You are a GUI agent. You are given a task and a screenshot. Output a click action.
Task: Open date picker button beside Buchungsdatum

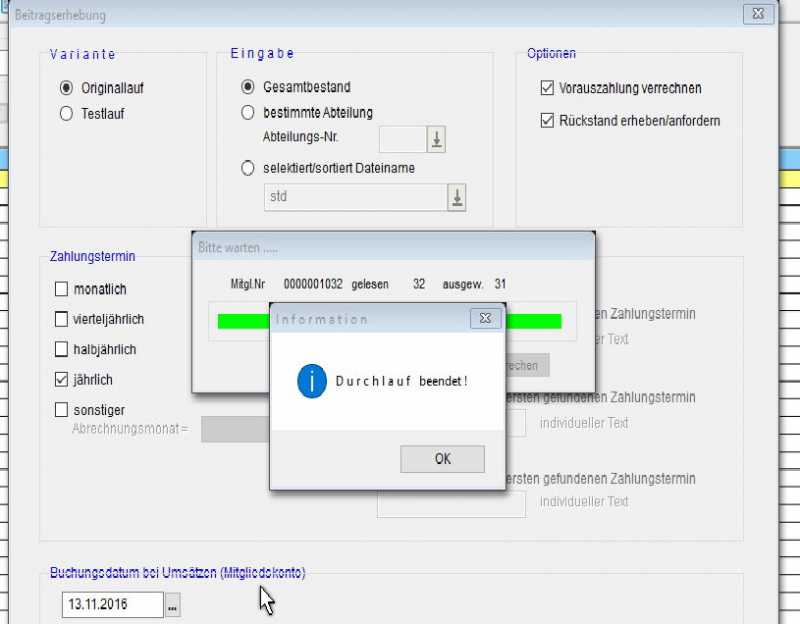tap(173, 605)
